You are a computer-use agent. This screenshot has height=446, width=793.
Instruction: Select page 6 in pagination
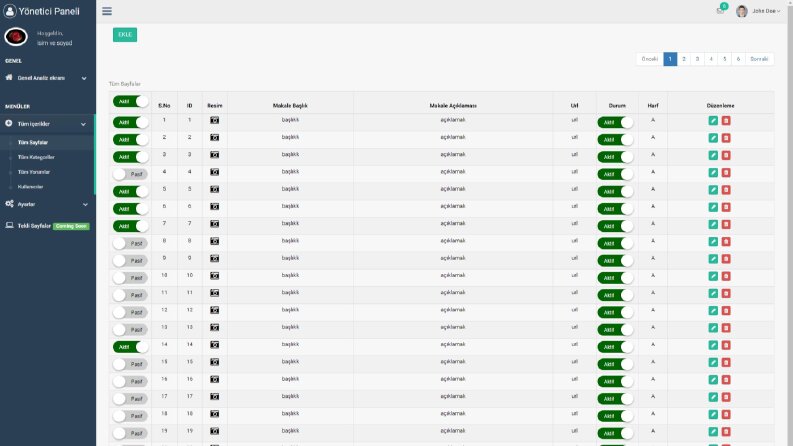(738, 59)
